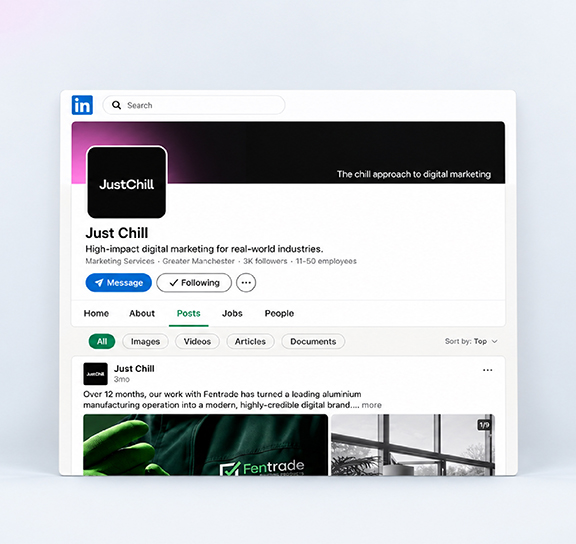Click the 'High-impact digital marketing' tagline text
Image resolution: width=576 pixels, height=544 pixels.
[204, 249]
